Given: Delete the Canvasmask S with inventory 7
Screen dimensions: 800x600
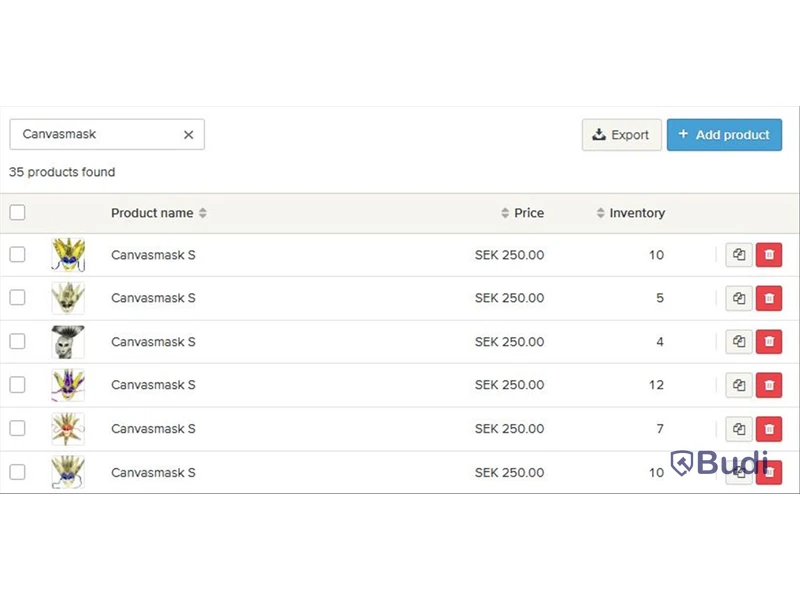Looking at the screenshot, I should (x=769, y=429).
